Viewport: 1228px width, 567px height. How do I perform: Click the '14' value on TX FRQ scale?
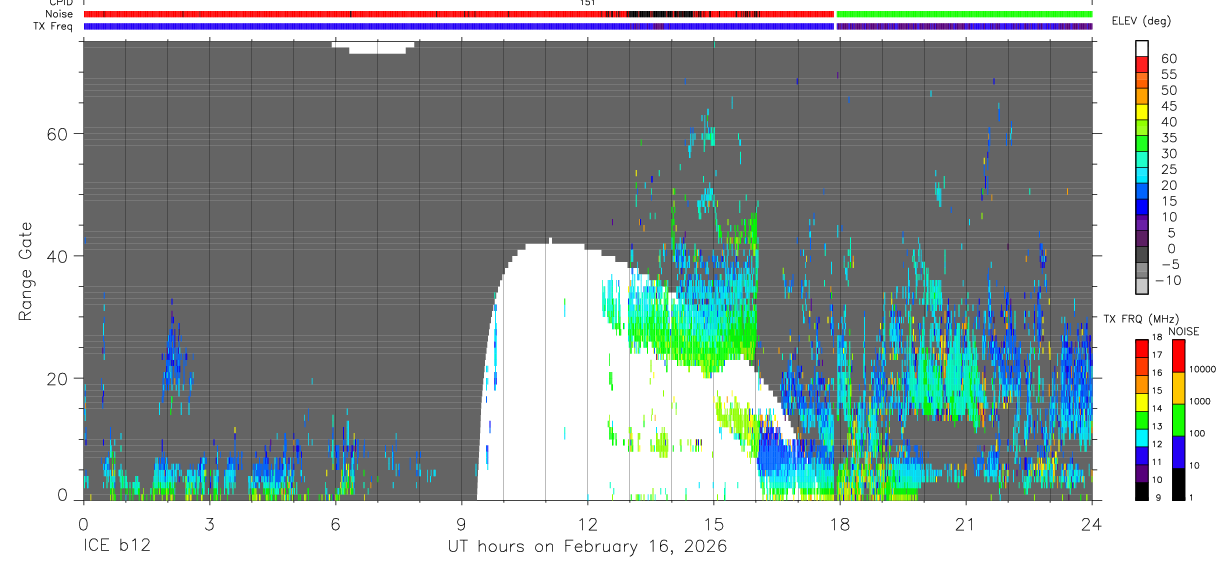pos(1157,408)
